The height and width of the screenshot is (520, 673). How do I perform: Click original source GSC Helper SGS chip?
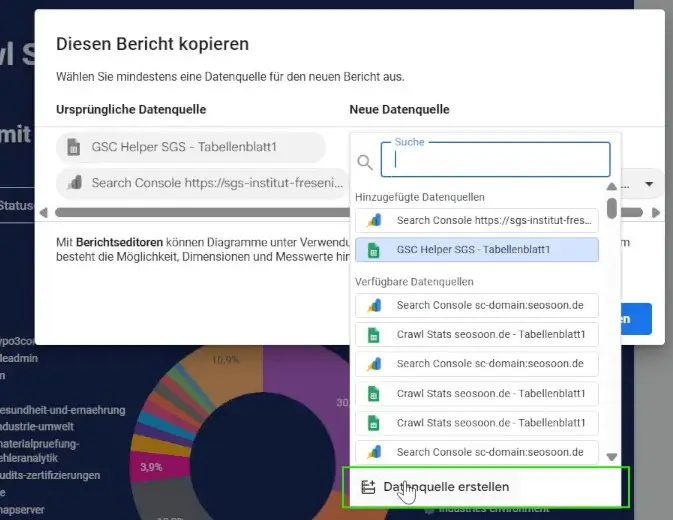coord(191,147)
